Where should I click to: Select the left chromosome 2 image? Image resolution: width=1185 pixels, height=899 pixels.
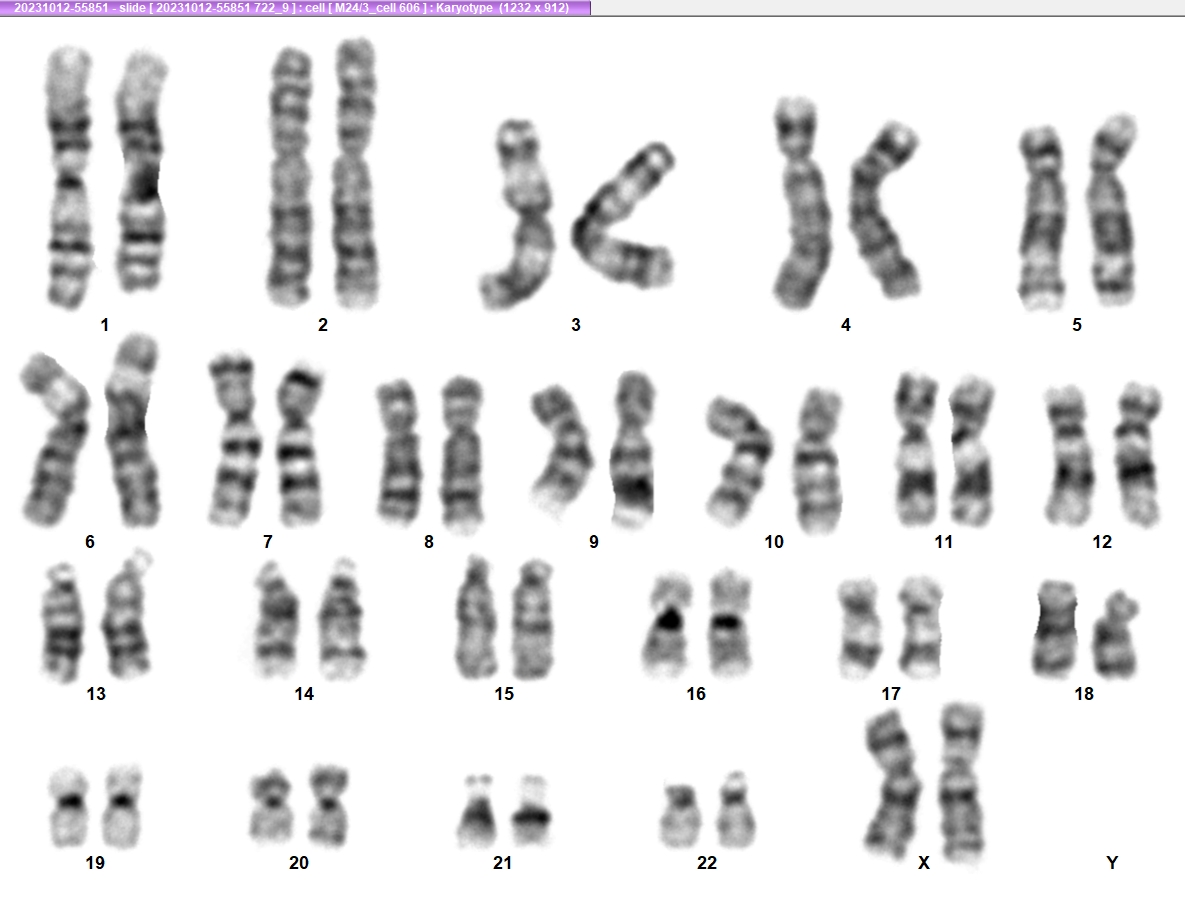tap(290, 178)
